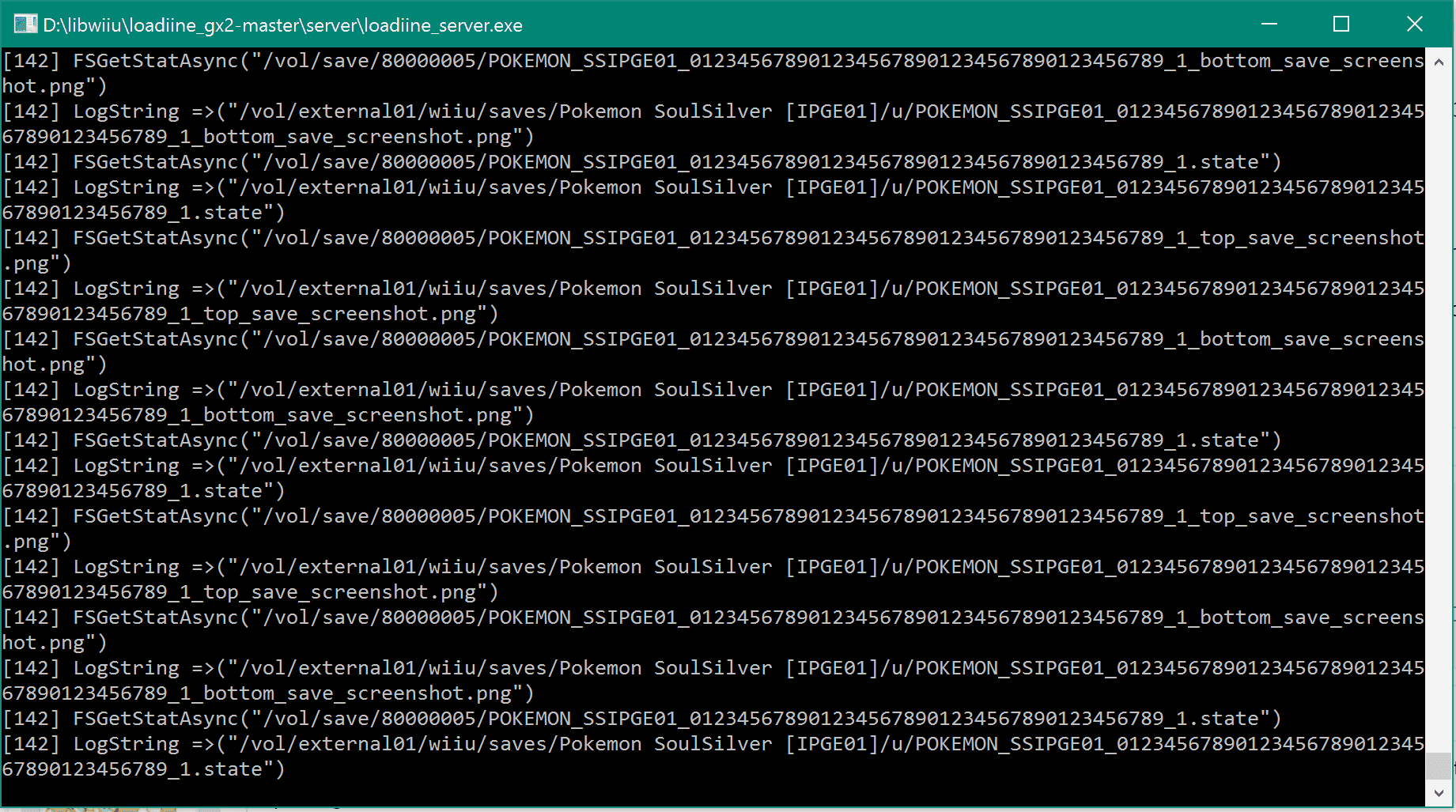This screenshot has width=1456, height=812.
Task: Click the last line ending with "_1.state")
Action: pyautogui.click(x=143, y=769)
